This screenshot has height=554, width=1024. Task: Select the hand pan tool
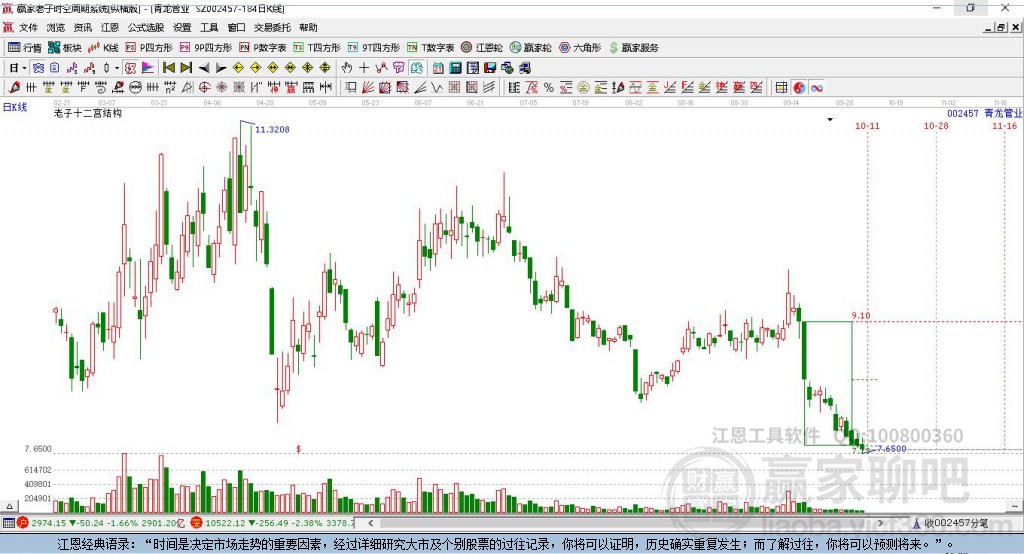pos(347,68)
